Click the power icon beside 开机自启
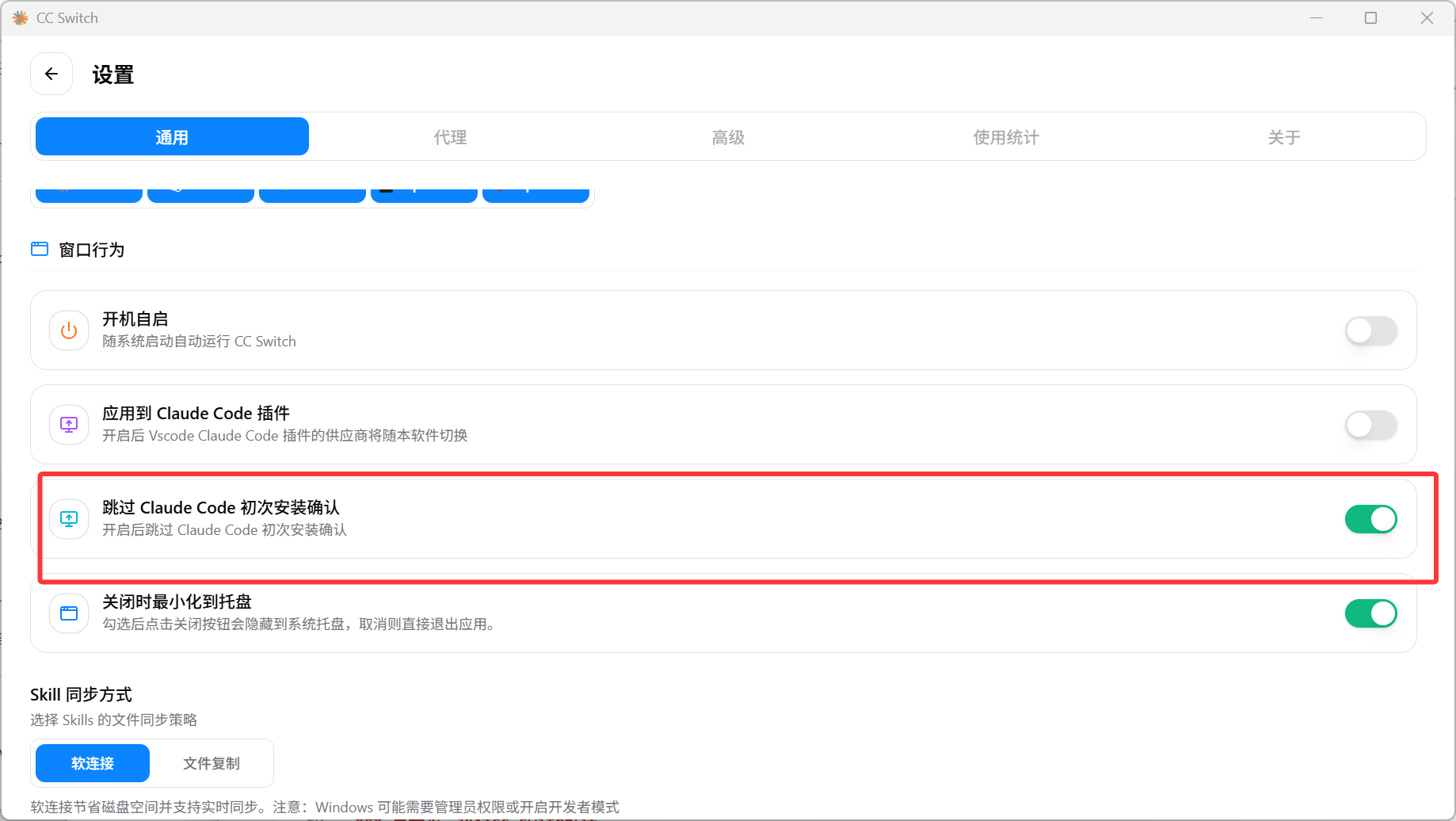Screen dimensions: 1456x821 click(68, 330)
